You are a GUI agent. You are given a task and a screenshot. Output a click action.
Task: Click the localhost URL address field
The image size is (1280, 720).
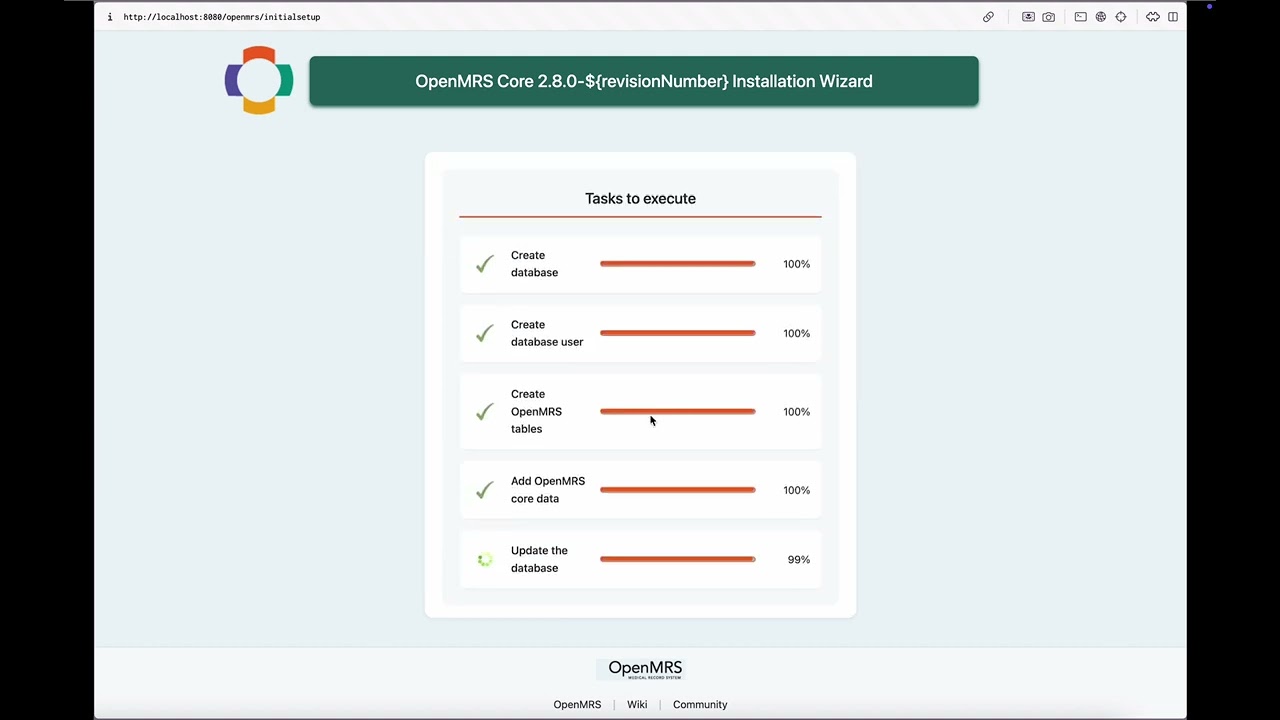tap(222, 17)
